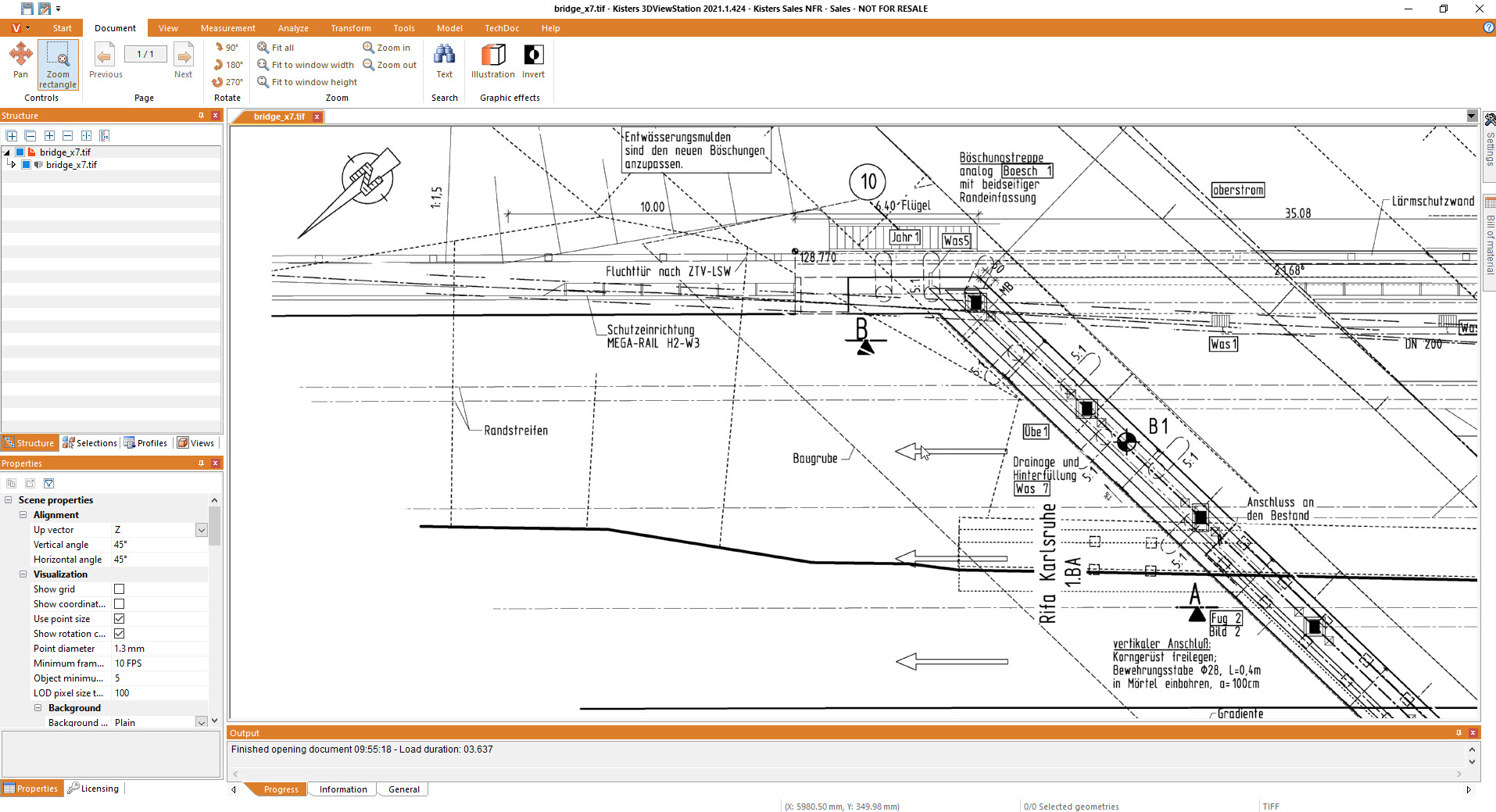Open the Background mode dropdown showing Plain
This screenshot has width=1496, height=812.
[201, 723]
